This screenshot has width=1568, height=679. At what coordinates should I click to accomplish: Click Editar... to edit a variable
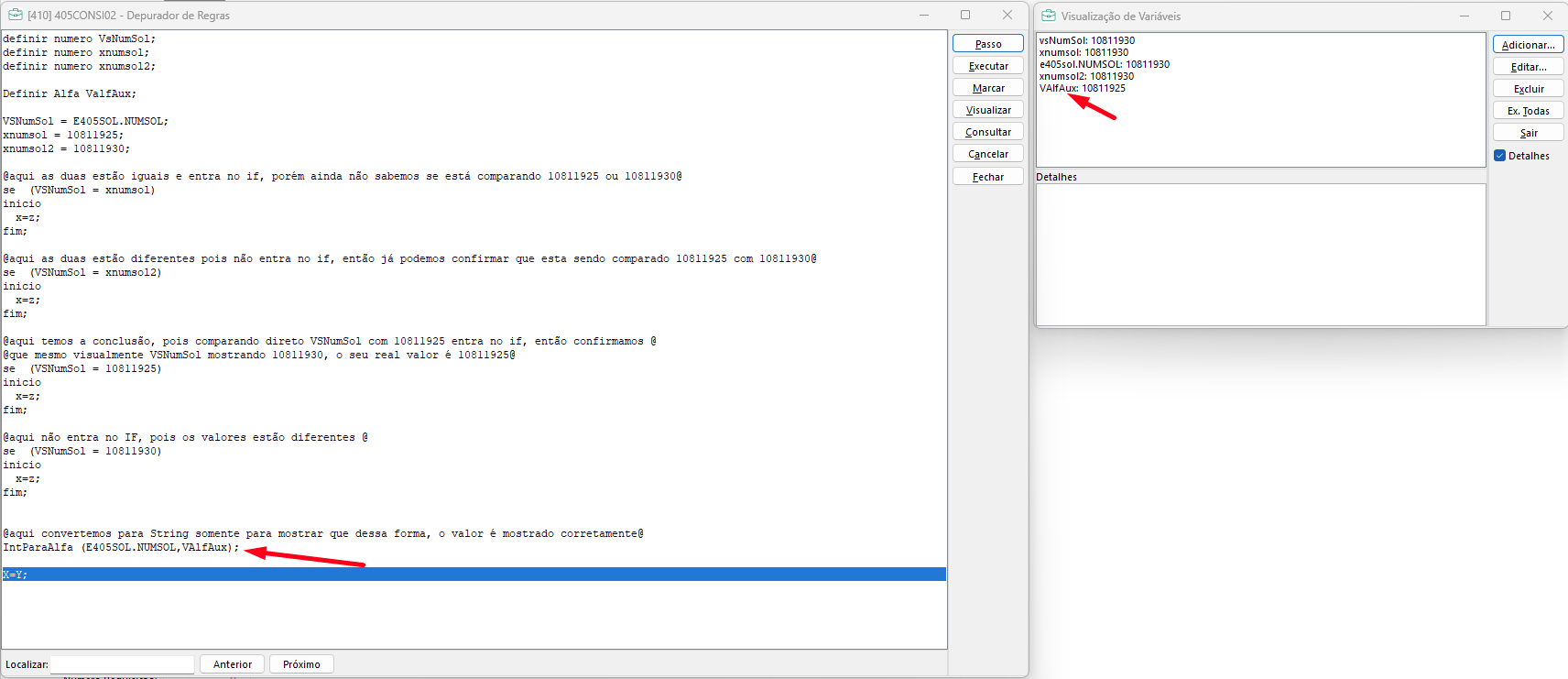1528,67
